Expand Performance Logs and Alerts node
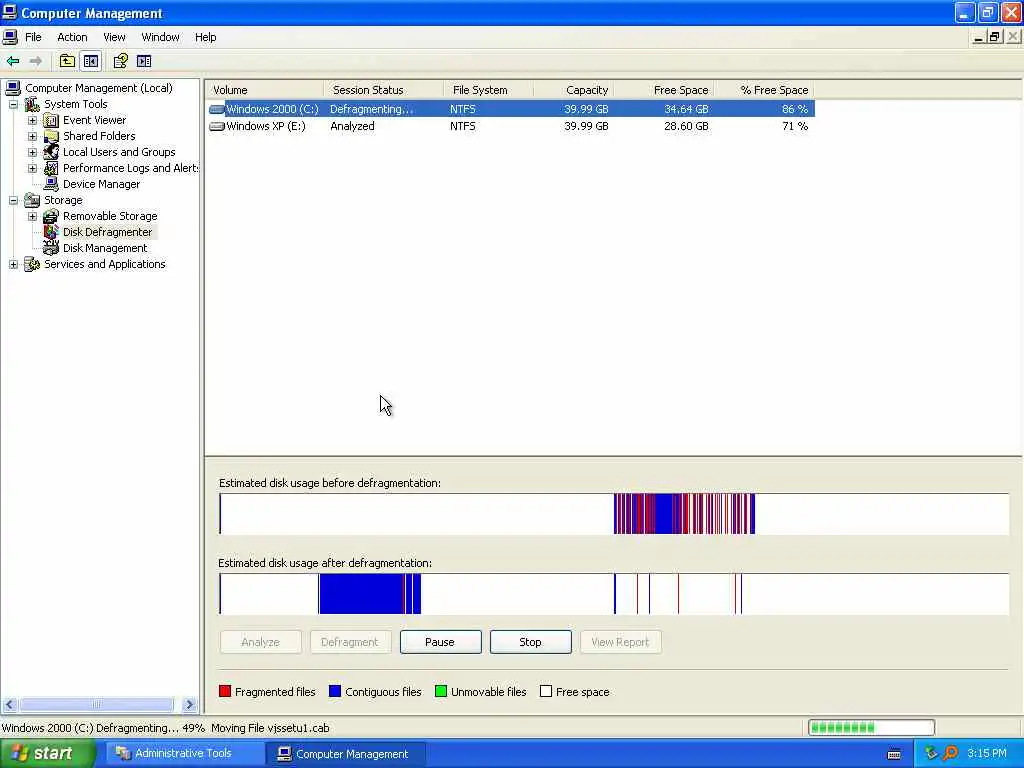 32,168
